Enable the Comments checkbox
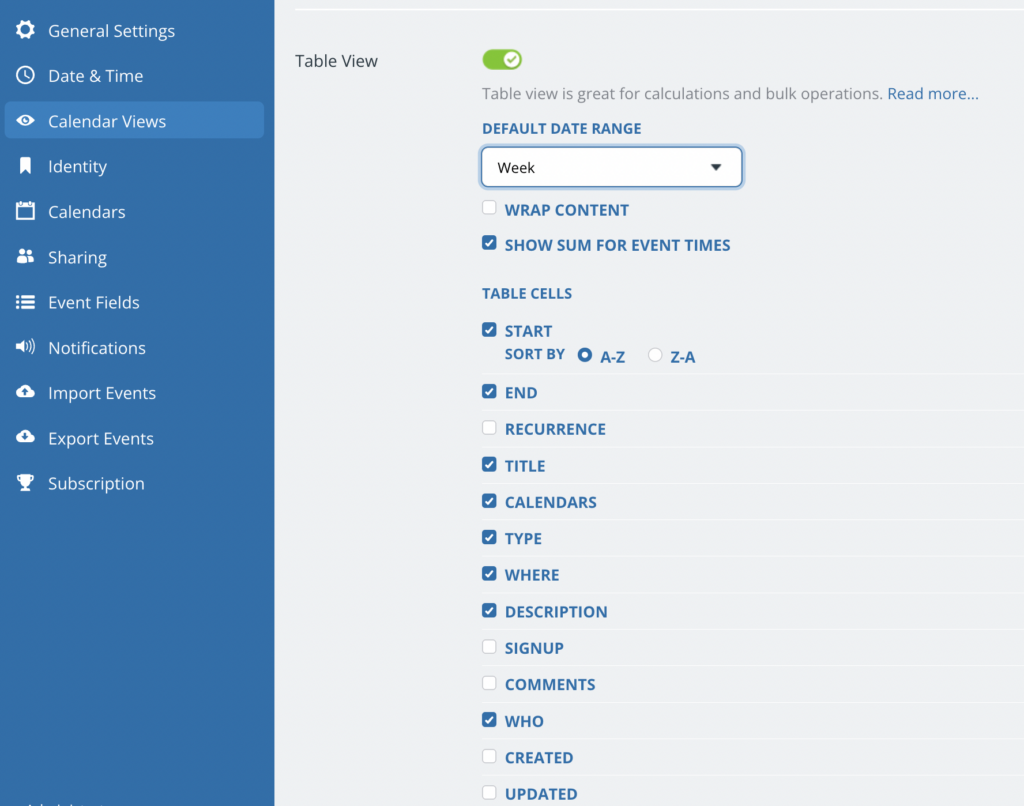 pos(489,683)
